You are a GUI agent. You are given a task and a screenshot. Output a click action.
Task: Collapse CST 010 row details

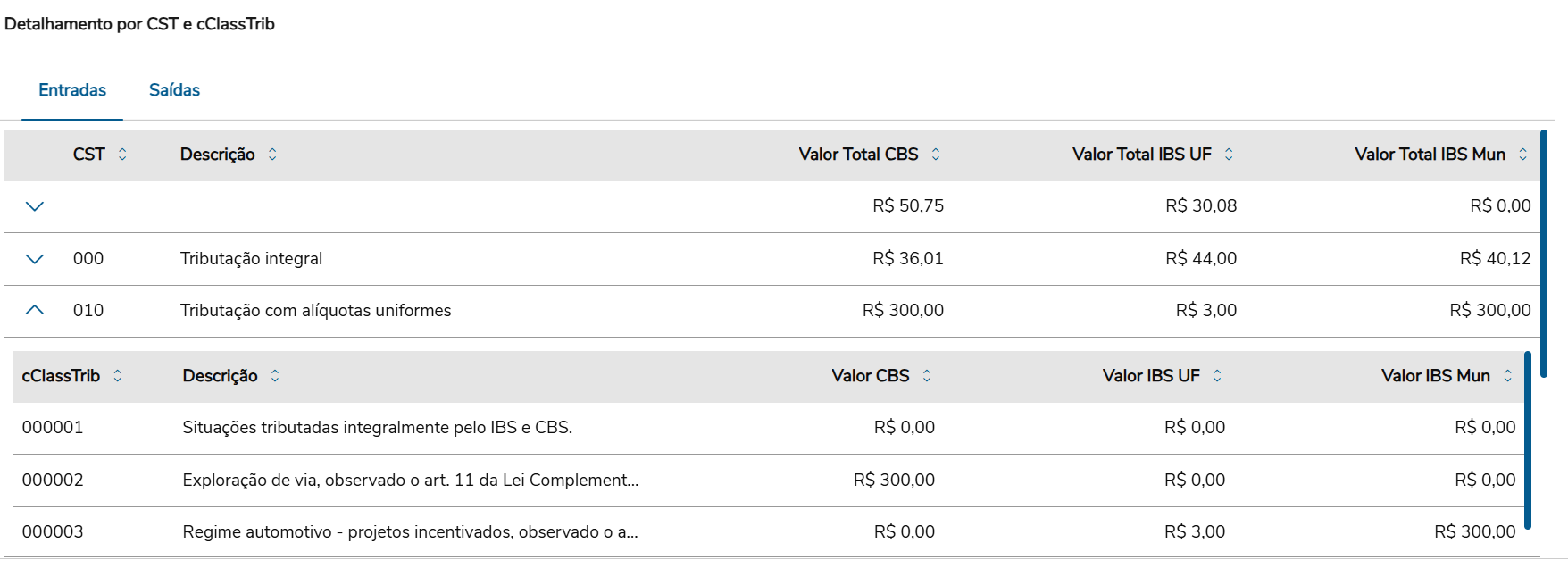[x=35, y=310]
